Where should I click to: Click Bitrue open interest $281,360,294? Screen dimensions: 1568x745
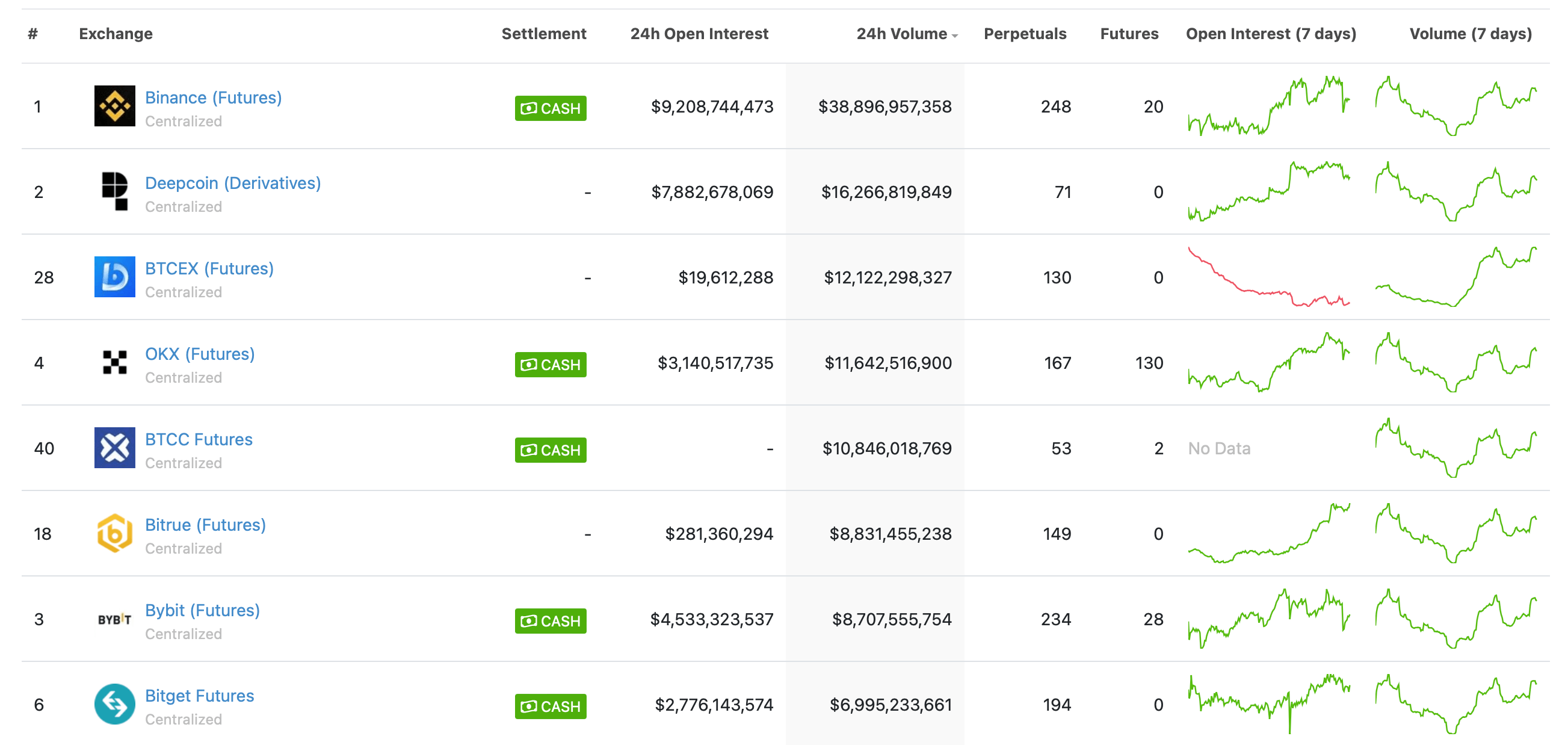[x=719, y=534]
